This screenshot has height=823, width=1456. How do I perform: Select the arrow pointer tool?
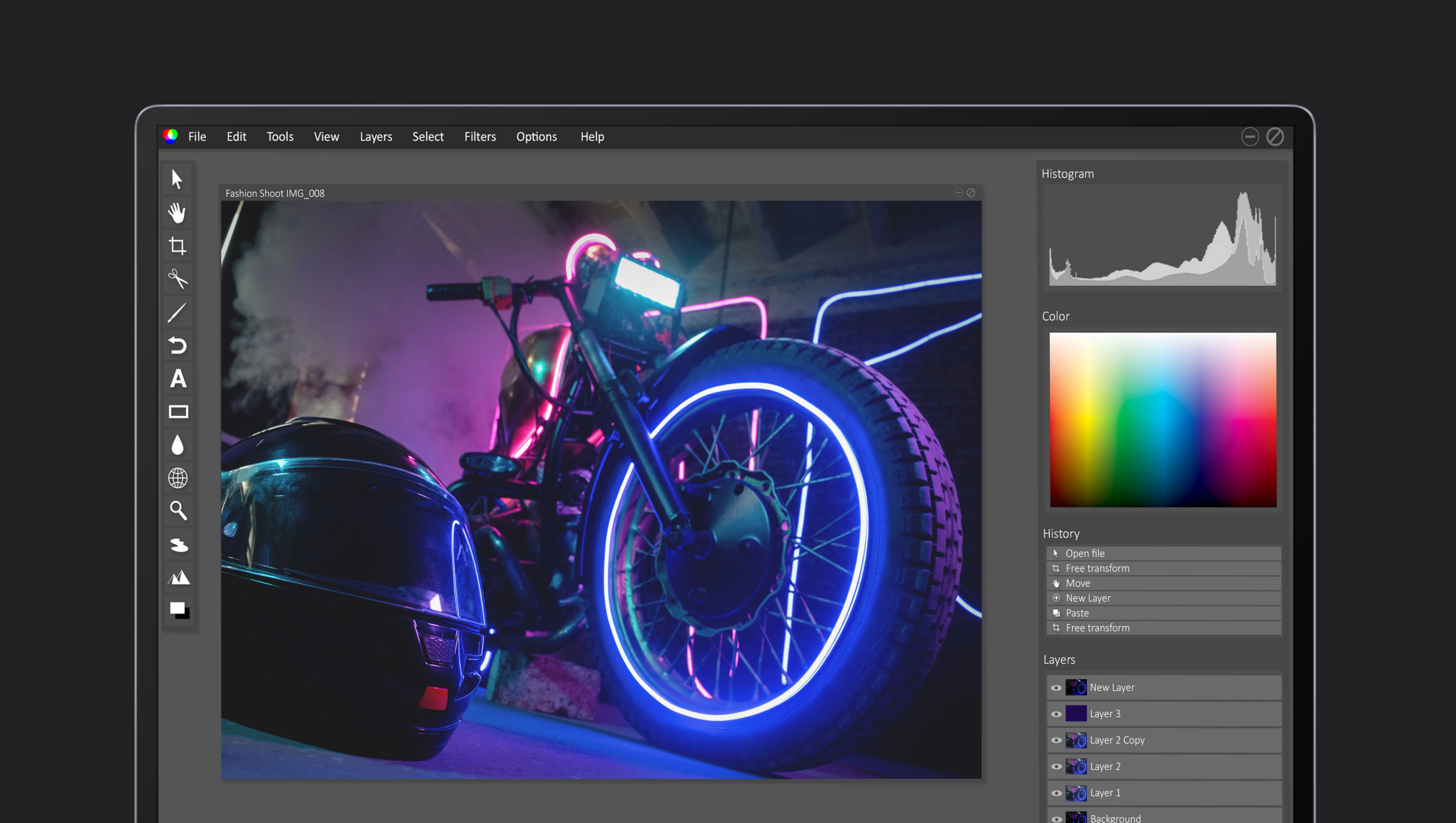[177, 180]
